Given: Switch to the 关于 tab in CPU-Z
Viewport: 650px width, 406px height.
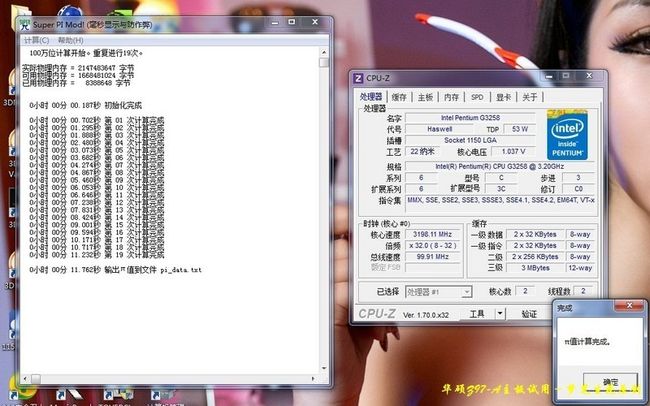Looking at the screenshot, I should (529, 97).
